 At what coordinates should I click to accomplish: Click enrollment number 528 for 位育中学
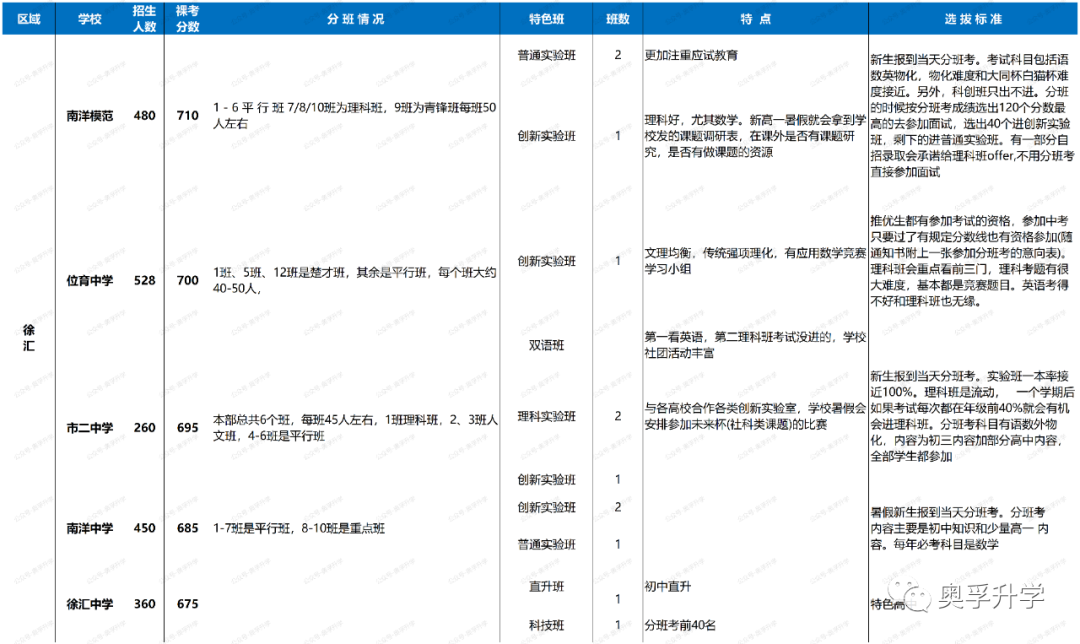tap(145, 280)
